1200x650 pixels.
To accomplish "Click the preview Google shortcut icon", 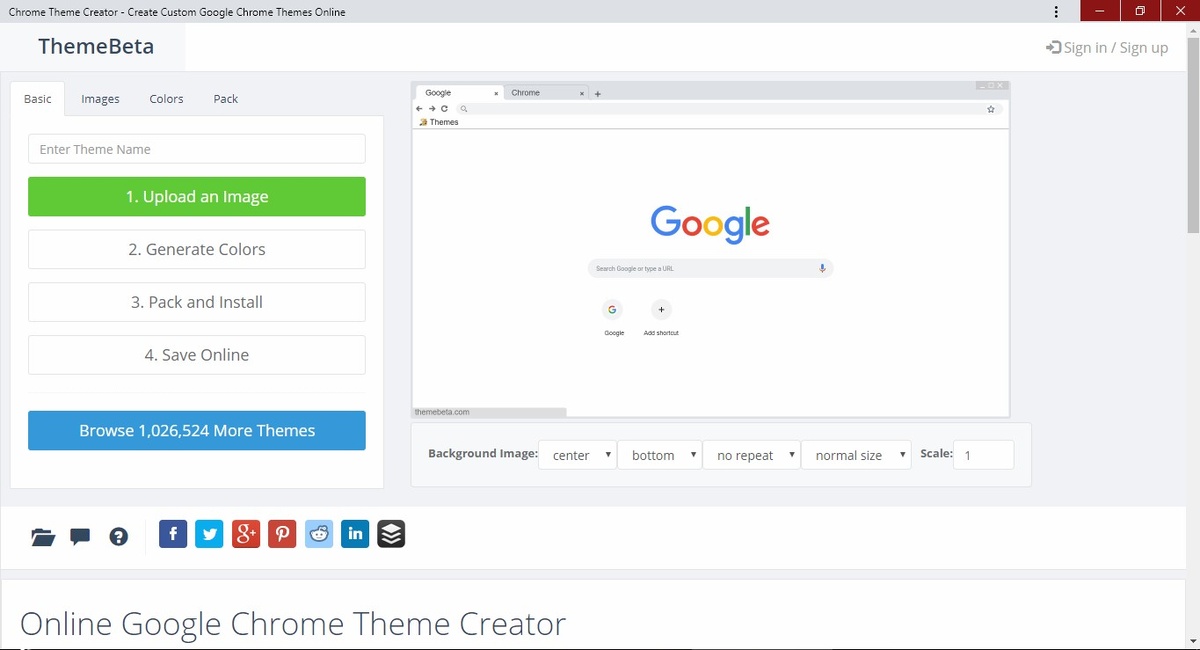I will 613,310.
